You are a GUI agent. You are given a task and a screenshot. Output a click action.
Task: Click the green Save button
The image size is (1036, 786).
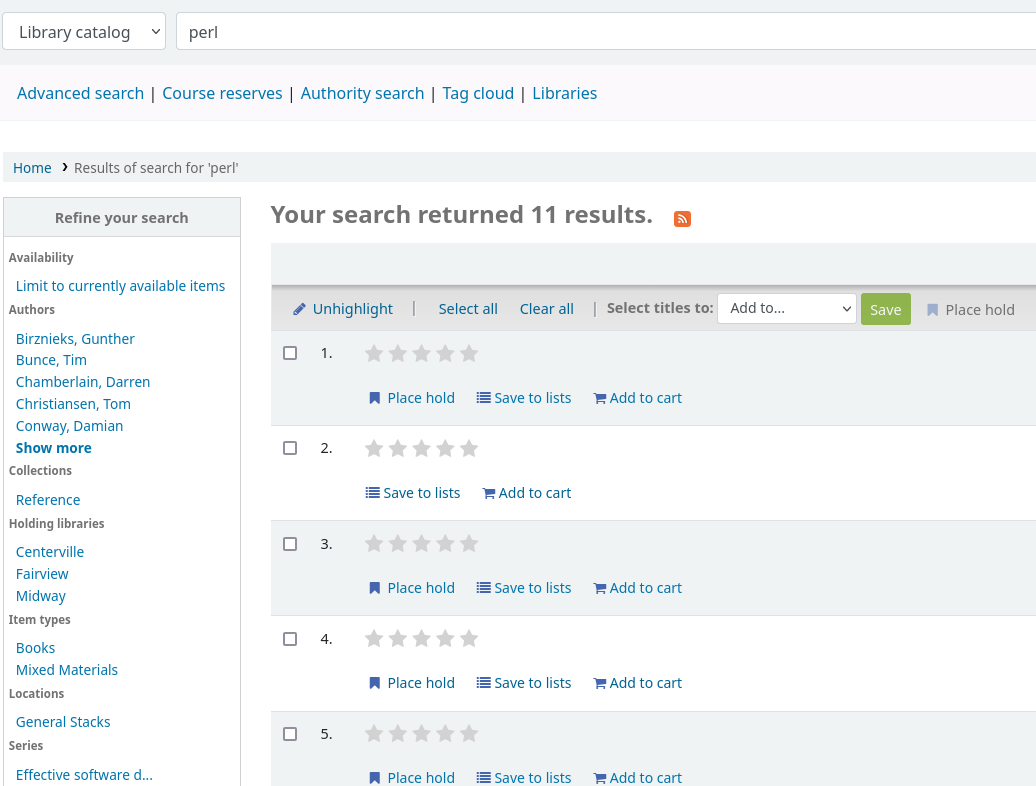point(885,310)
